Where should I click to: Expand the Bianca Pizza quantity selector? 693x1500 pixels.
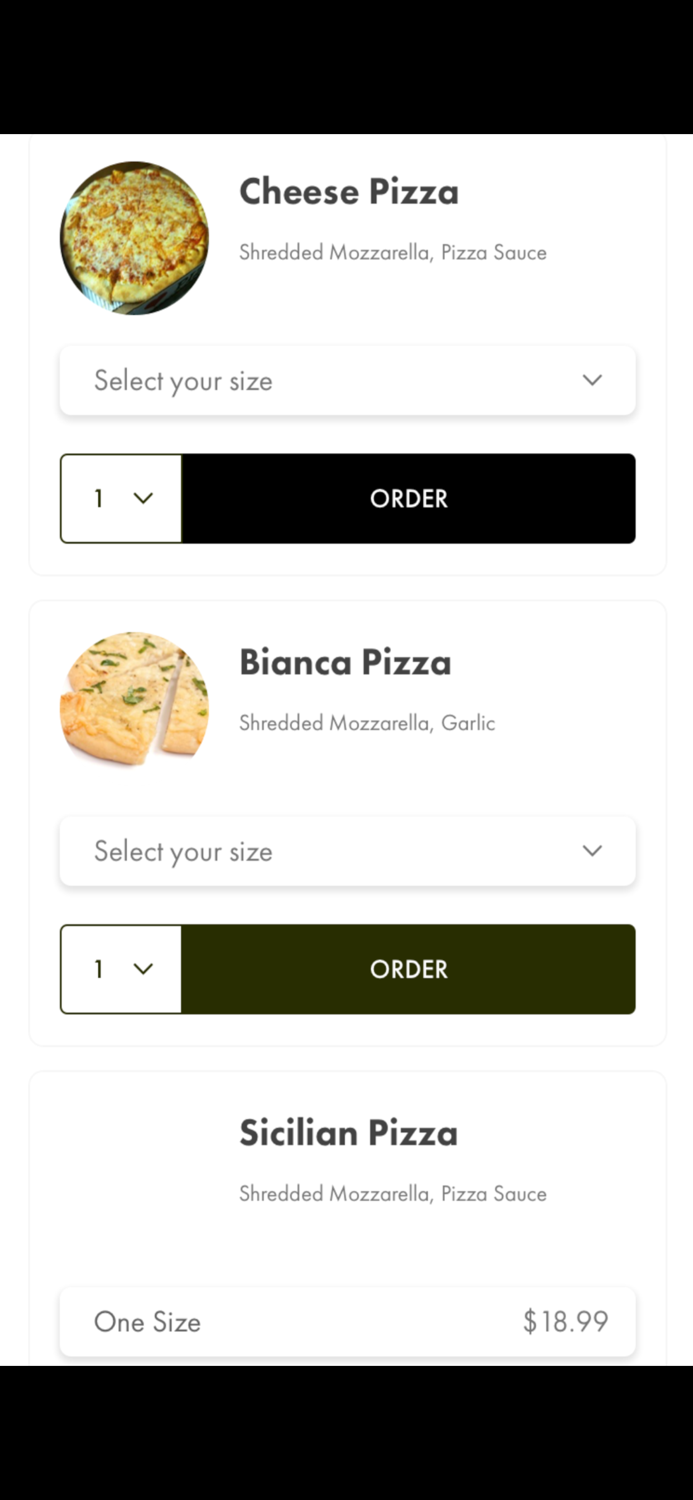click(120, 968)
